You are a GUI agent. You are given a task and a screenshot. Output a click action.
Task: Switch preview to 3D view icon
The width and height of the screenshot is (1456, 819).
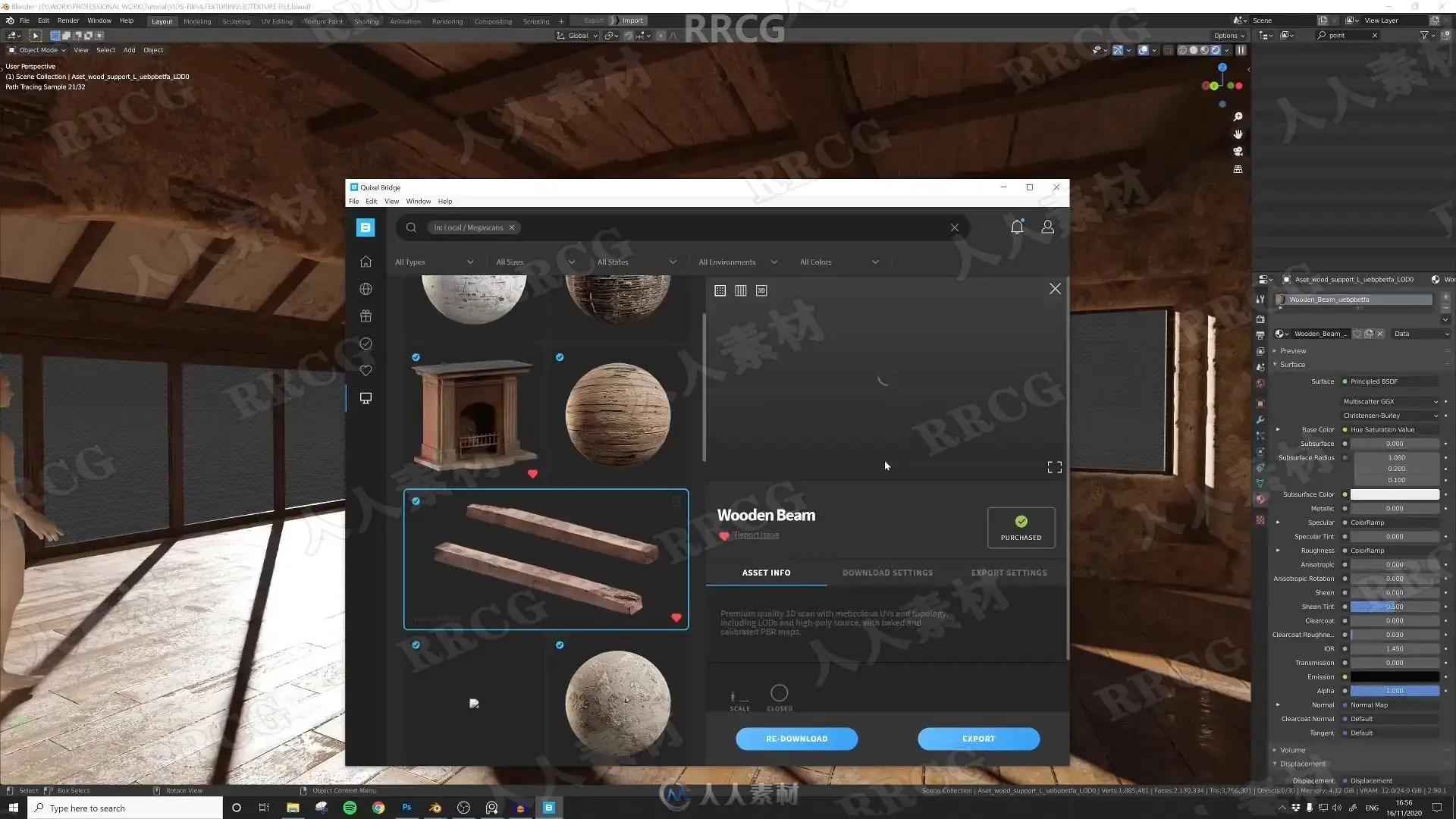pyautogui.click(x=761, y=290)
